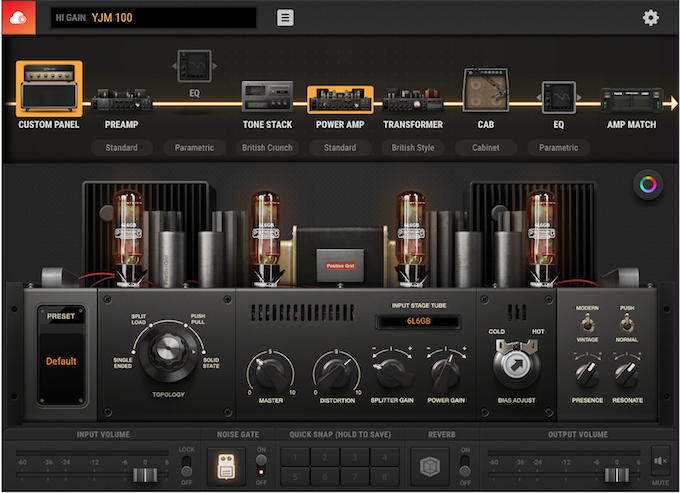Viewport: 680px width, 493px height.
Task: Open settings with the gear icon
Action: 651,18
